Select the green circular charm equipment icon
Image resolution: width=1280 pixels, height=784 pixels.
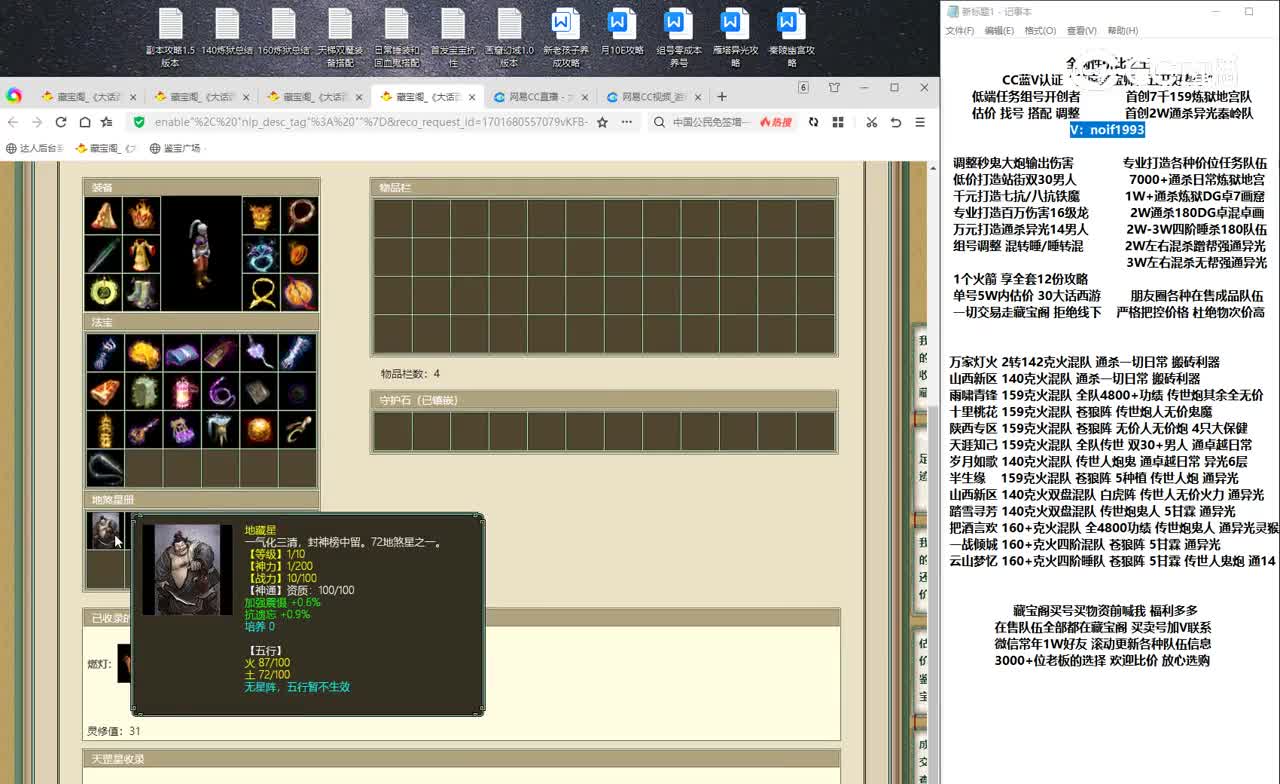click(x=104, y=293)
